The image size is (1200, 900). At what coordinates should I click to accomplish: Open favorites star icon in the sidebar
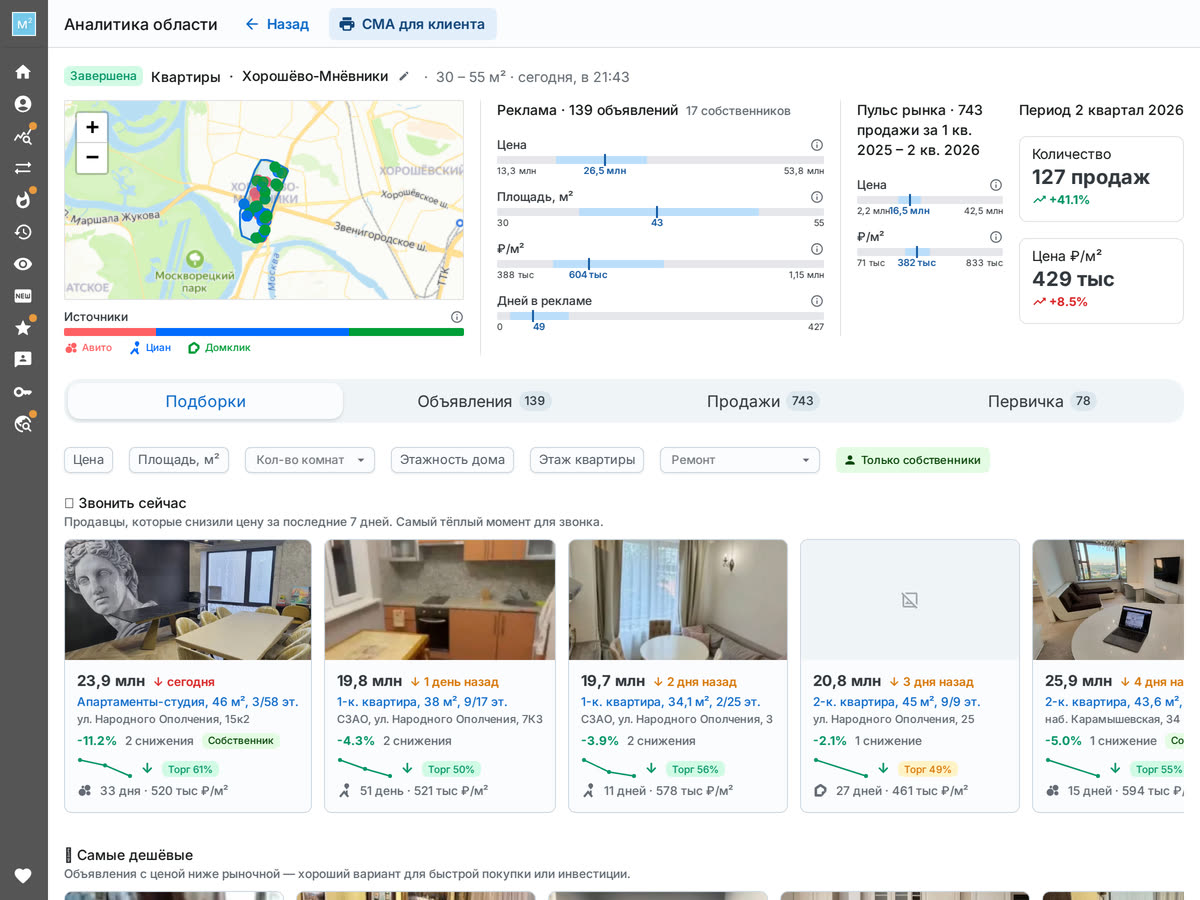click(23, 328)
